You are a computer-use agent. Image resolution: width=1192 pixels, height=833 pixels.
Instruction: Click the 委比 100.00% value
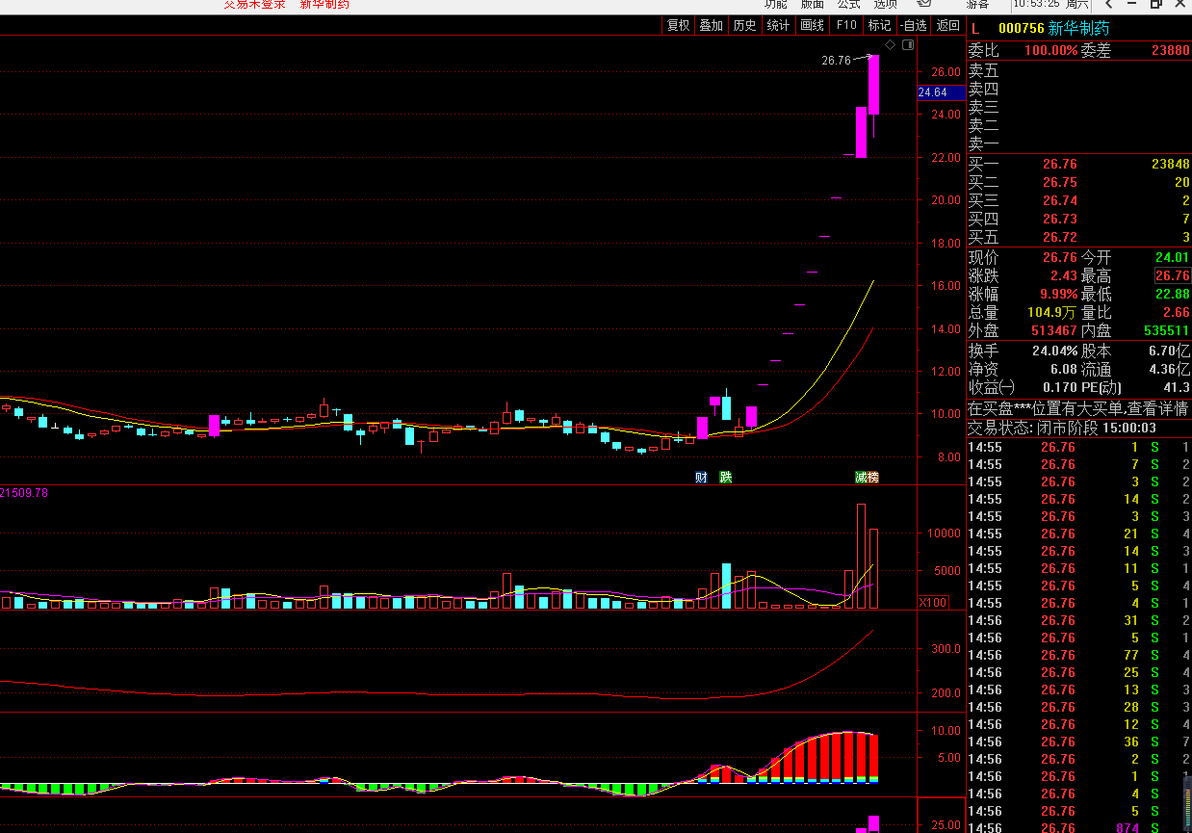[x=1051, y=51]
